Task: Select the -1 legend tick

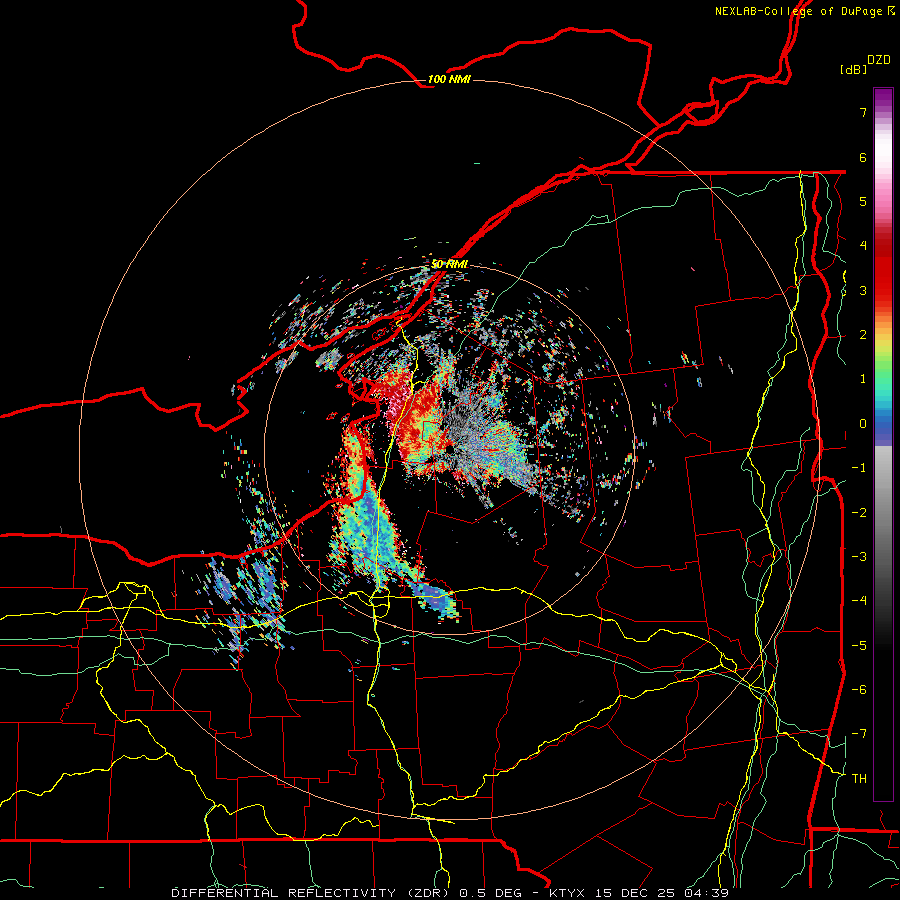Action: point(859,468)
